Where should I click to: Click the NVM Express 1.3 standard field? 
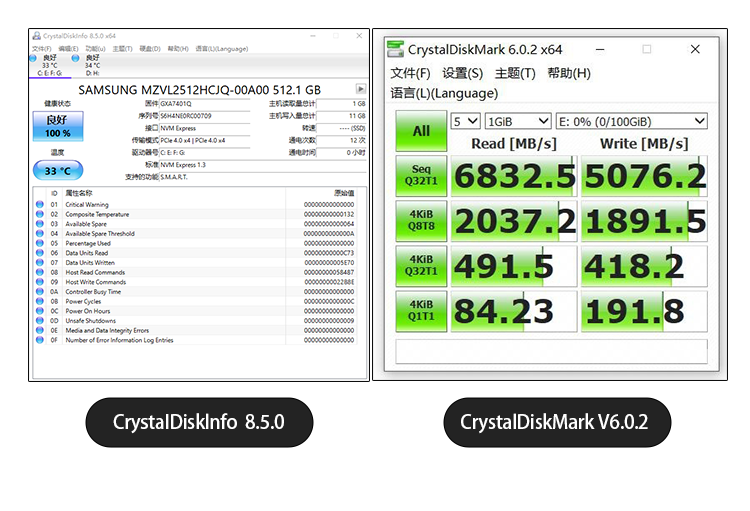[263, 165]
